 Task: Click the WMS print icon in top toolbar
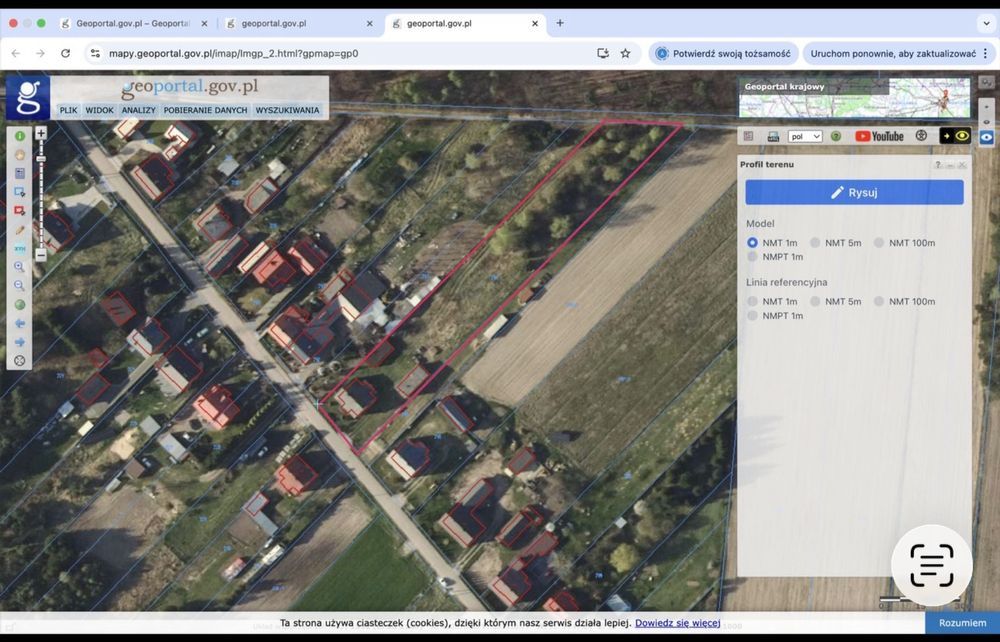[773, 136]
